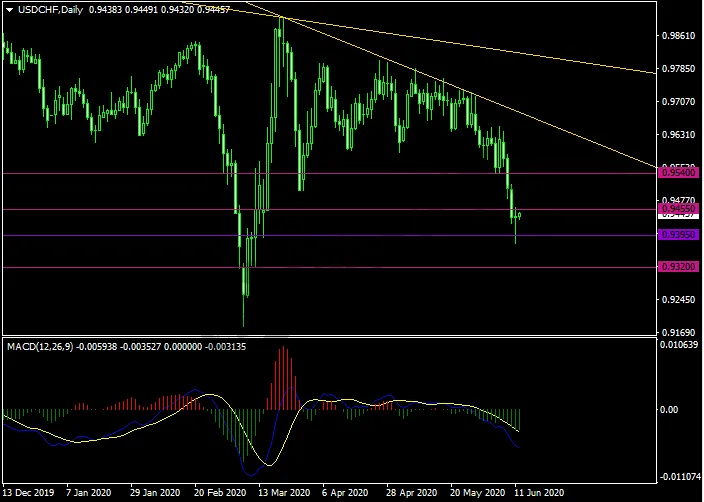This screenshot has width=704, height=502.
Task: Click the -0.011074 MACD scale value
Action: pyautogui.click(x=679, y=476)
